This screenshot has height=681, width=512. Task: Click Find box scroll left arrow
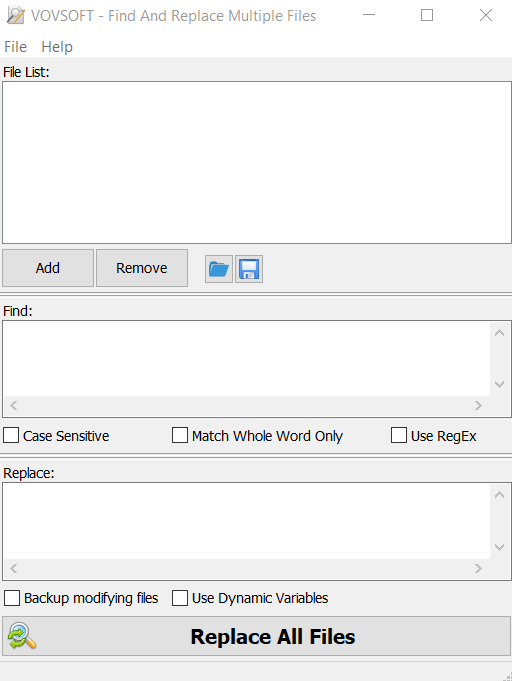[x=14, y=406]
